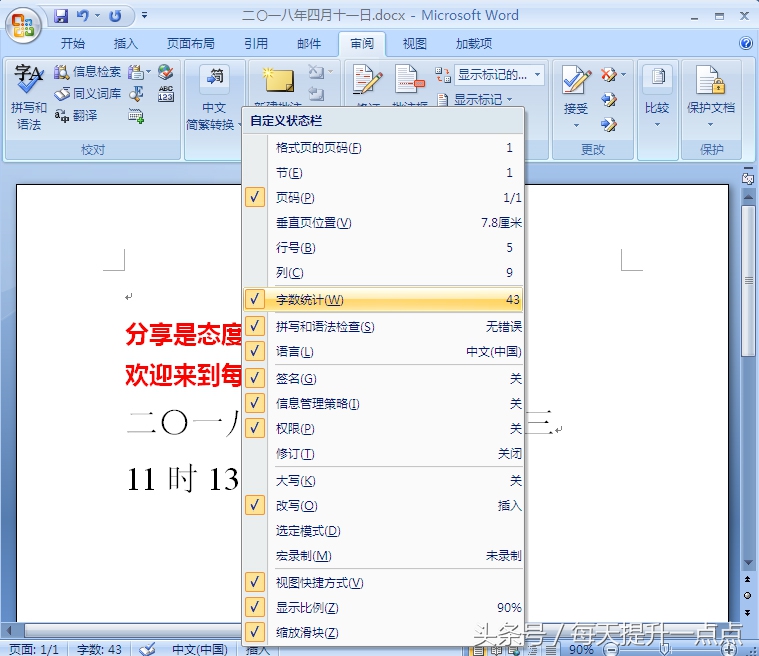Image resolution: width=759 pixels, height=656 pixels.
Task: Click the zoom in plus button
Action: 729,649
